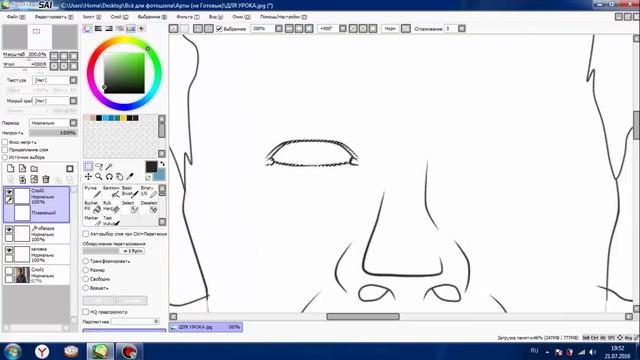Select the Источник выбора option

coord(5,157)
